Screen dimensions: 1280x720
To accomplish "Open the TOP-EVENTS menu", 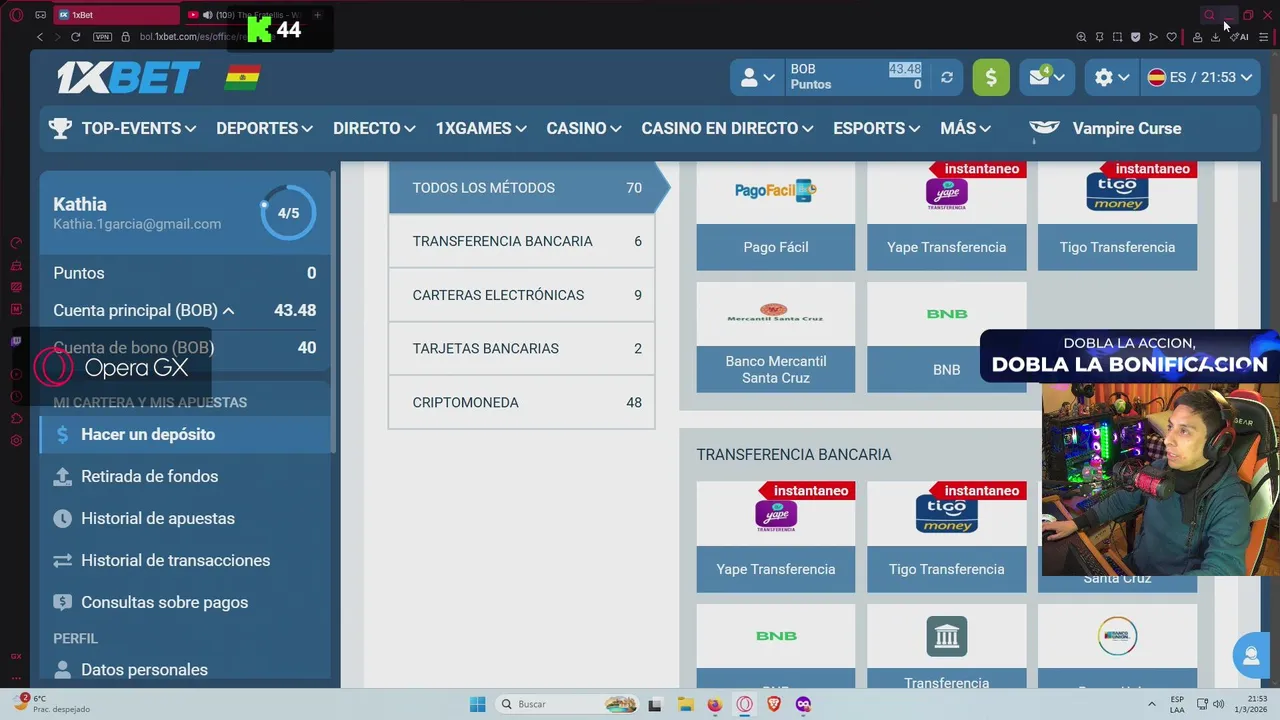I will (x=139, y=128).
